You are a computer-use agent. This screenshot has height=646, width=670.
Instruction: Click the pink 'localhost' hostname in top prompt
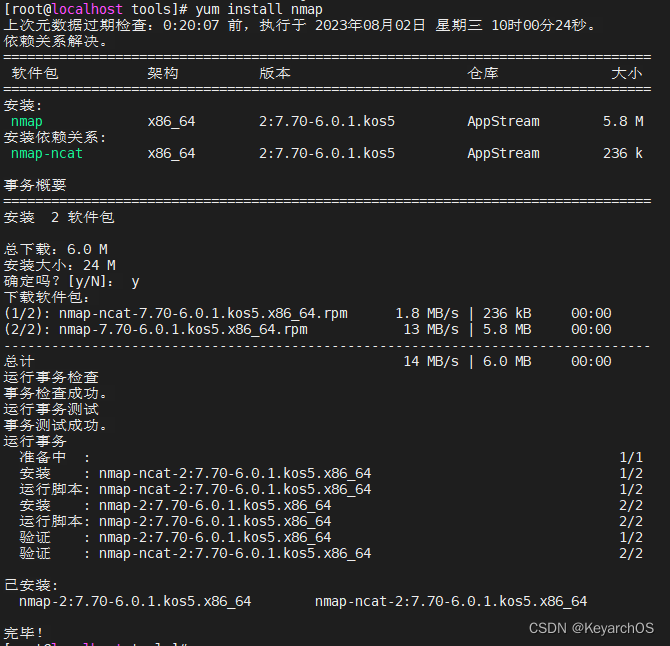(x=87, y=9)
